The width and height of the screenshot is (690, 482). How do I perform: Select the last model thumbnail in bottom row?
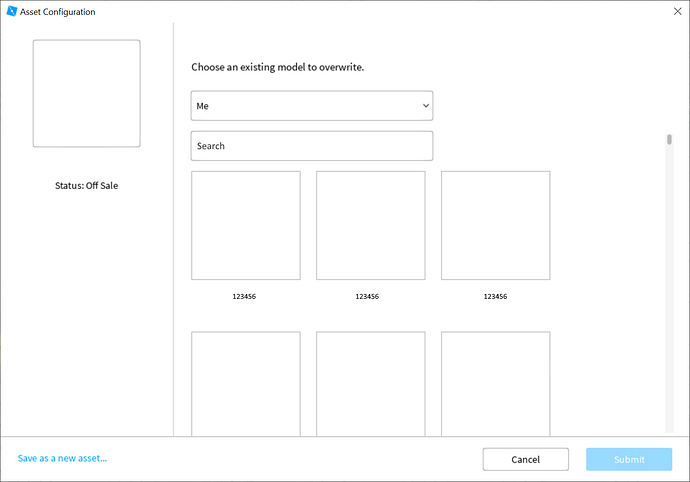495,384
